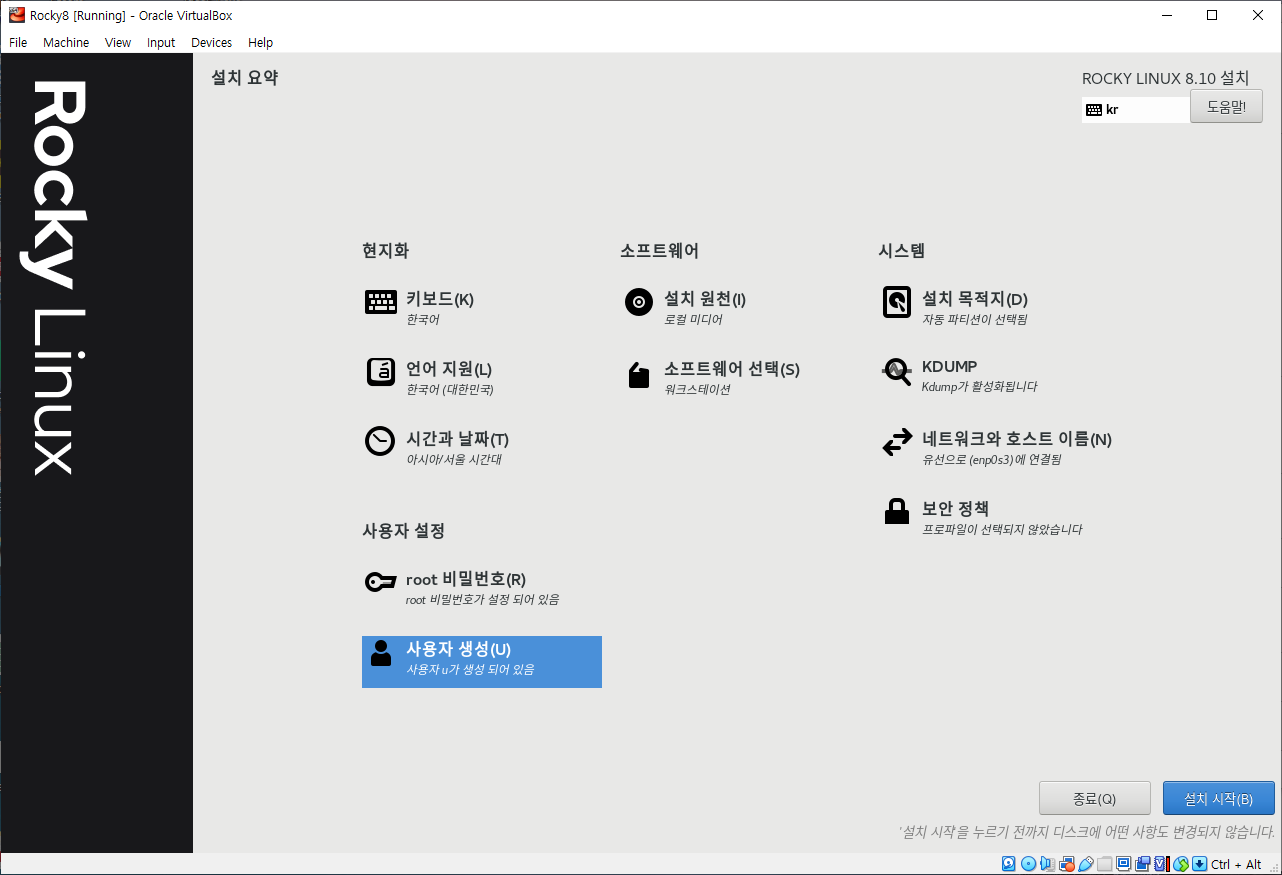Click the '자동 파티션이 선택됨' status text
This screenshot has width=1282, height=875.
pyautogui.click(x=975, y=320)
